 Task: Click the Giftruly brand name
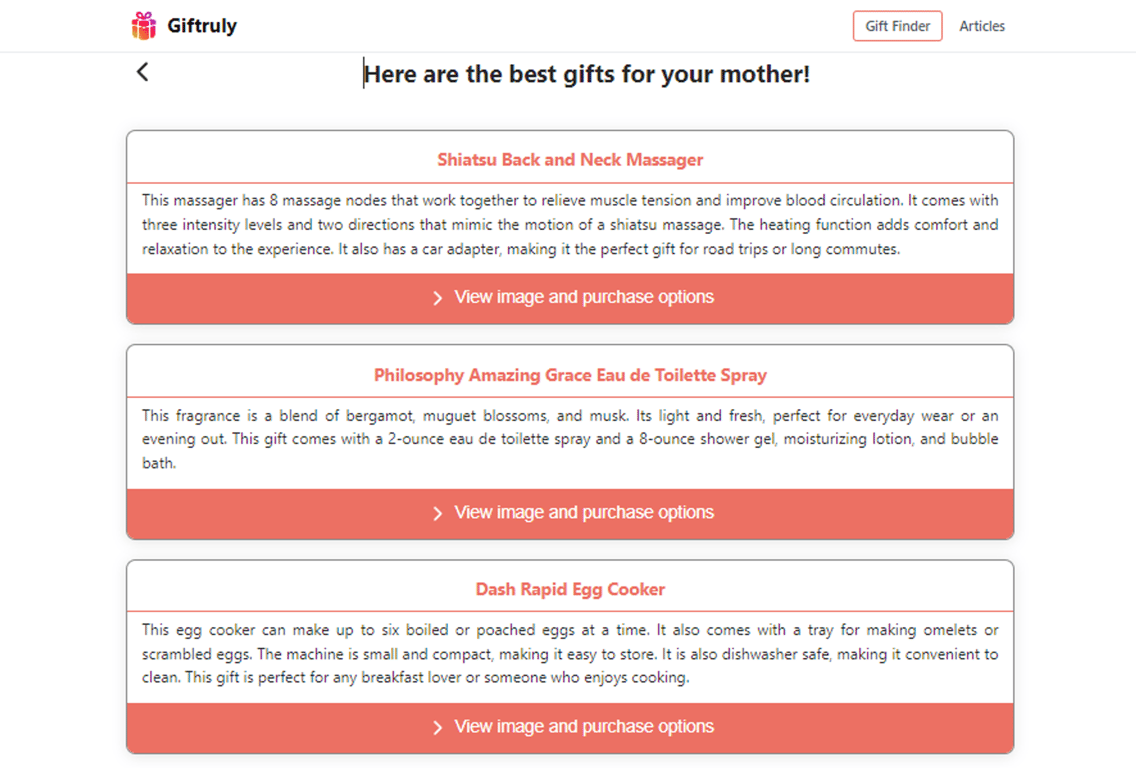click(x=202, y=26)
